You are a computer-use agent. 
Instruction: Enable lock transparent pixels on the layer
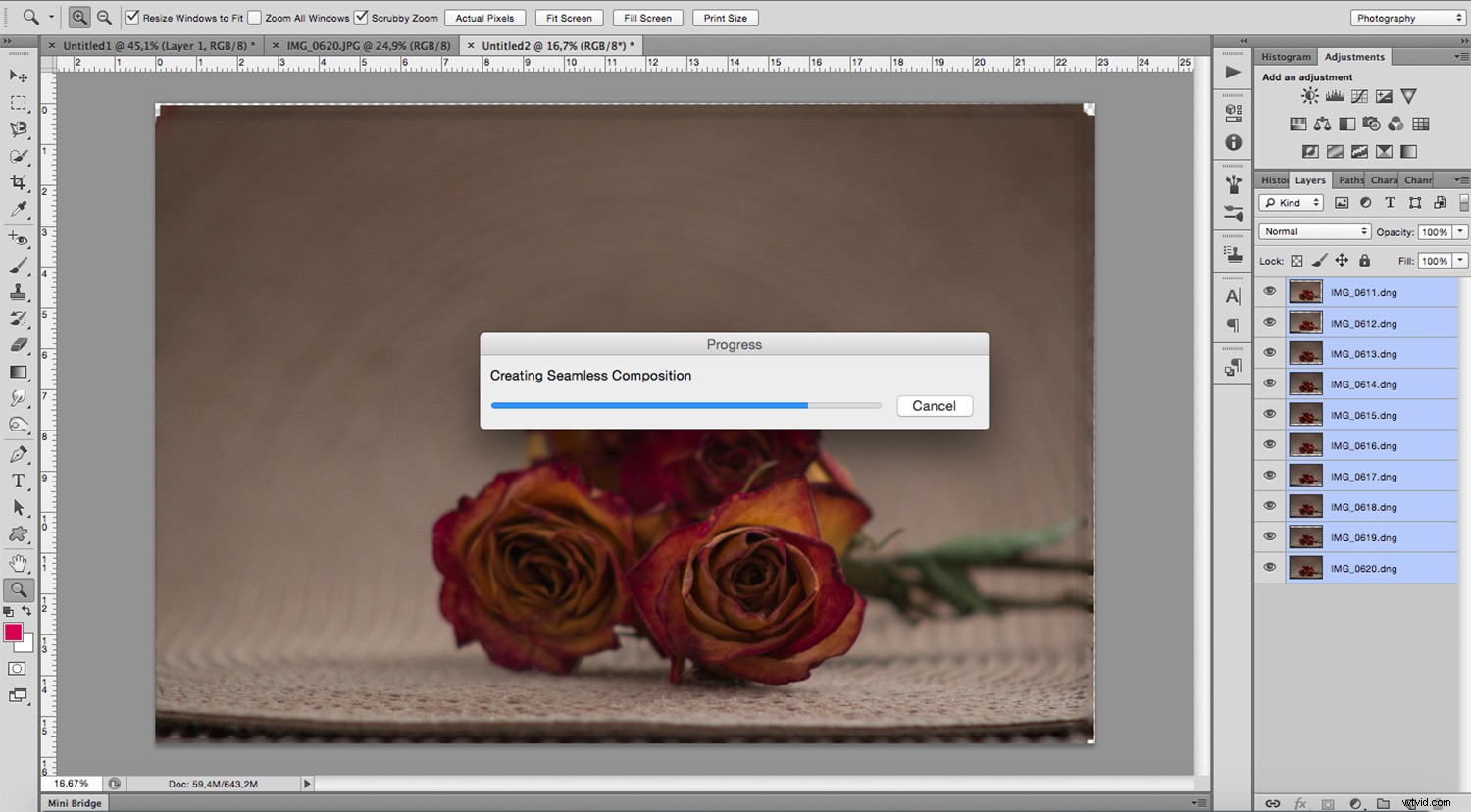[x=1294, y=260]
